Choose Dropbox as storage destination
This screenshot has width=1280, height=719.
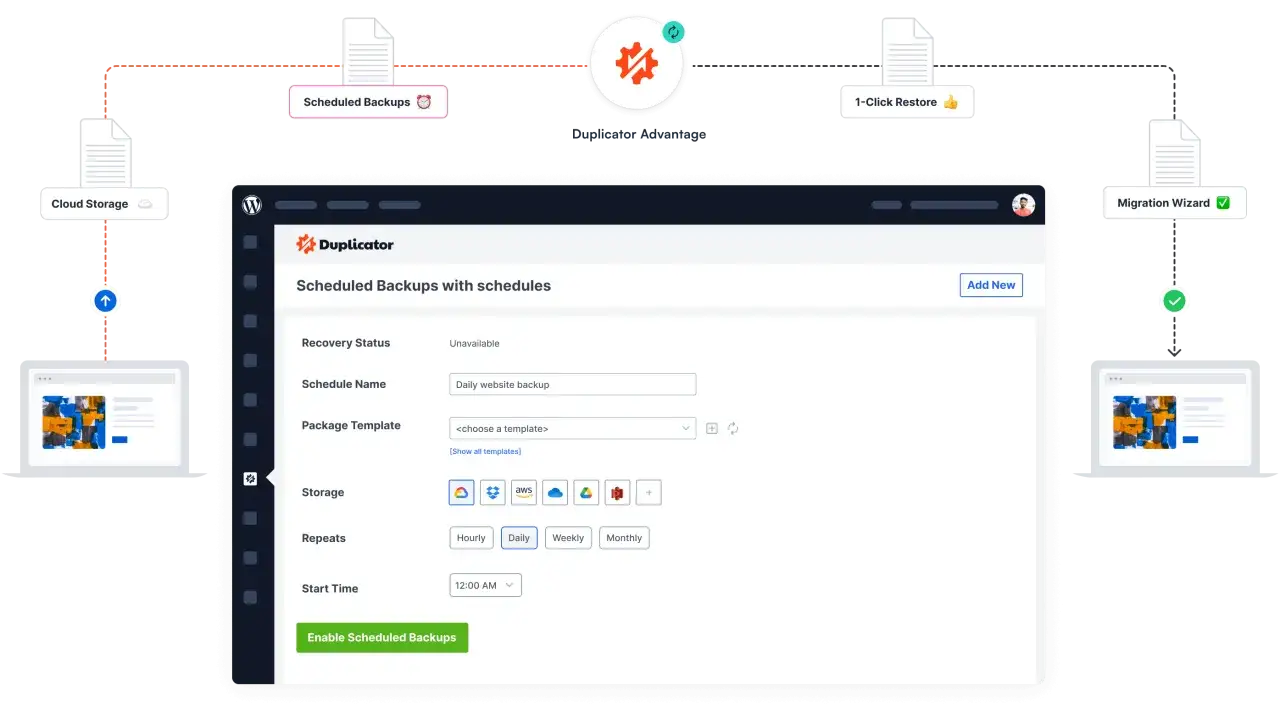tap(493, 492)
